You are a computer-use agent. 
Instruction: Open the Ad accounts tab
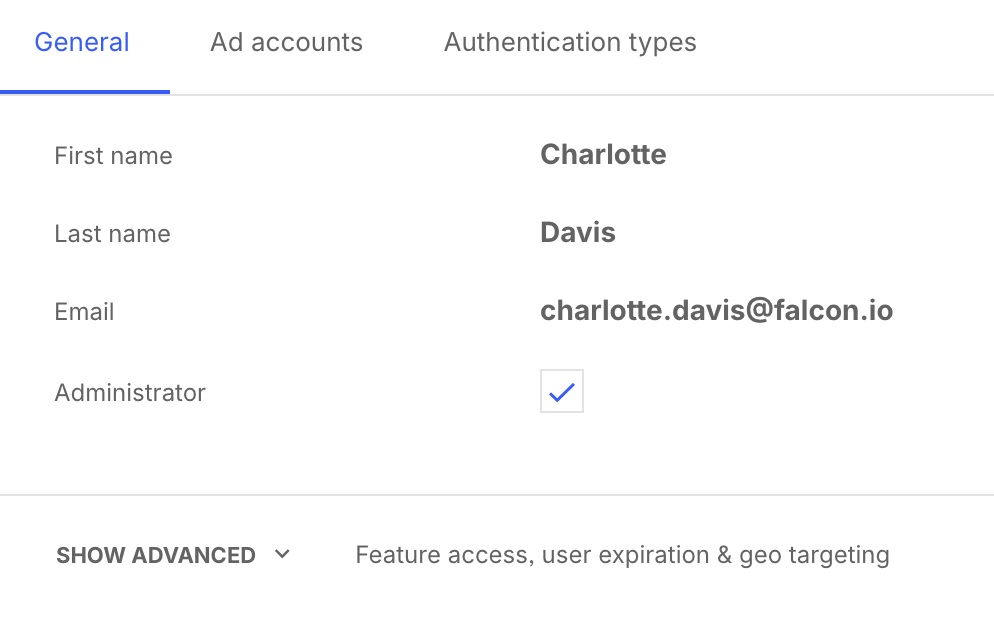[x=287, y=42]
